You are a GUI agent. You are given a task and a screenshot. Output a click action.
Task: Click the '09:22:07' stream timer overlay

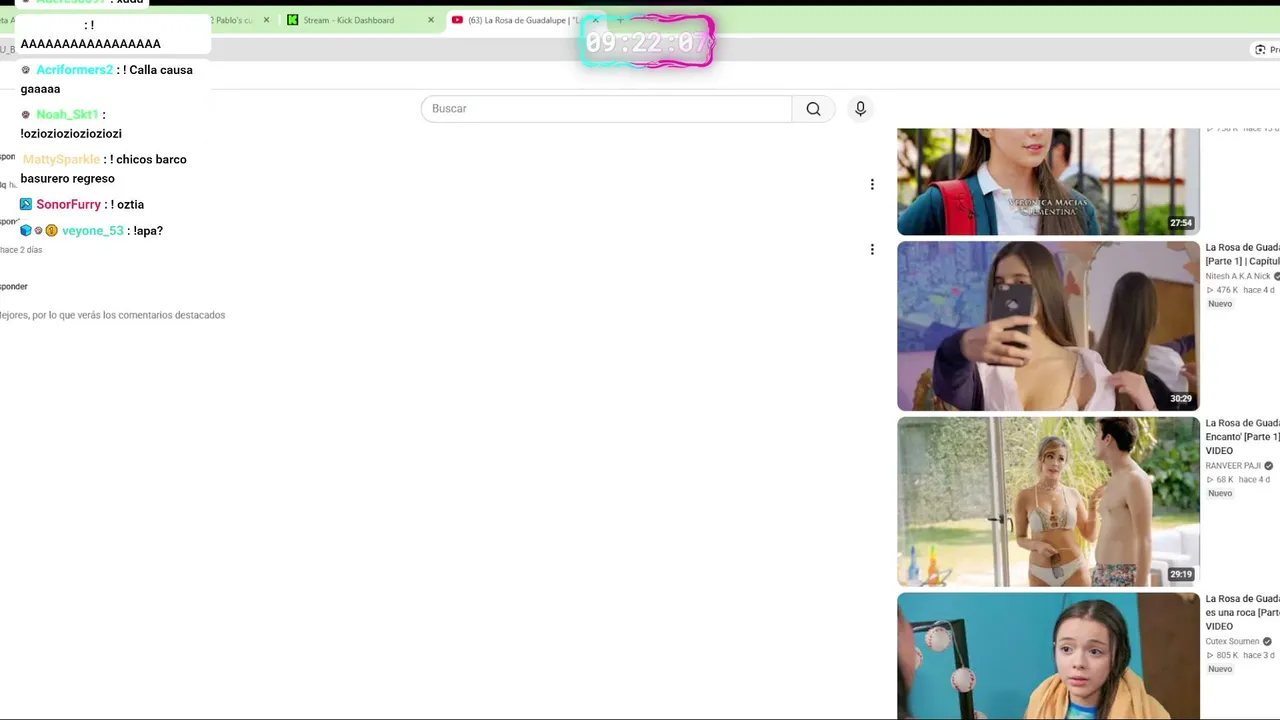click(x=648, y=42)
